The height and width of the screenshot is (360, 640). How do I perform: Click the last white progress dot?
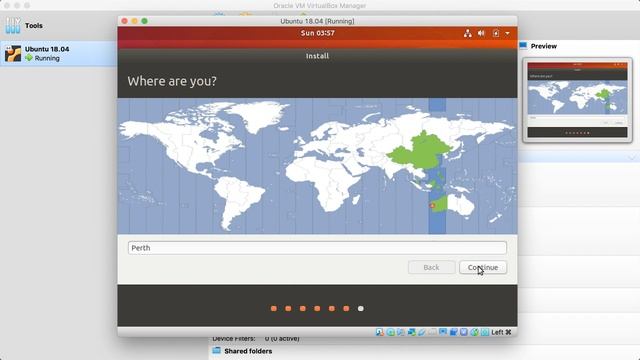(360, 309)
